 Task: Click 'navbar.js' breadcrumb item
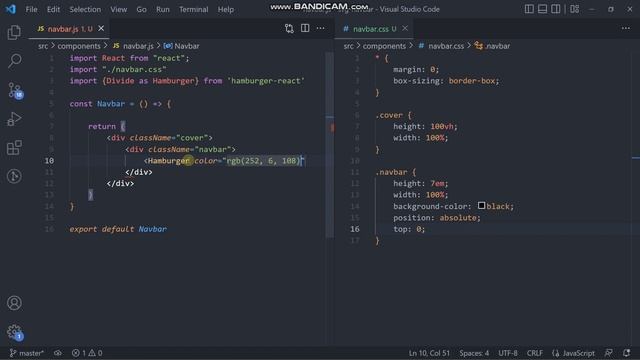point(138,46)
